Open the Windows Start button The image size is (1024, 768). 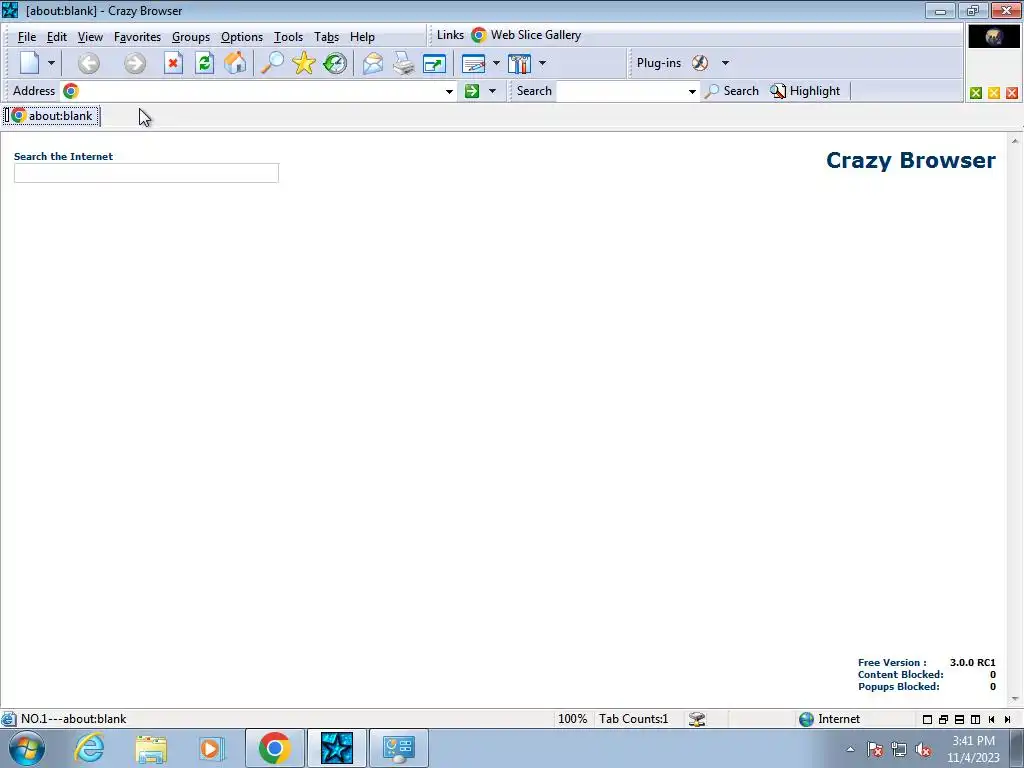(27, 748)
